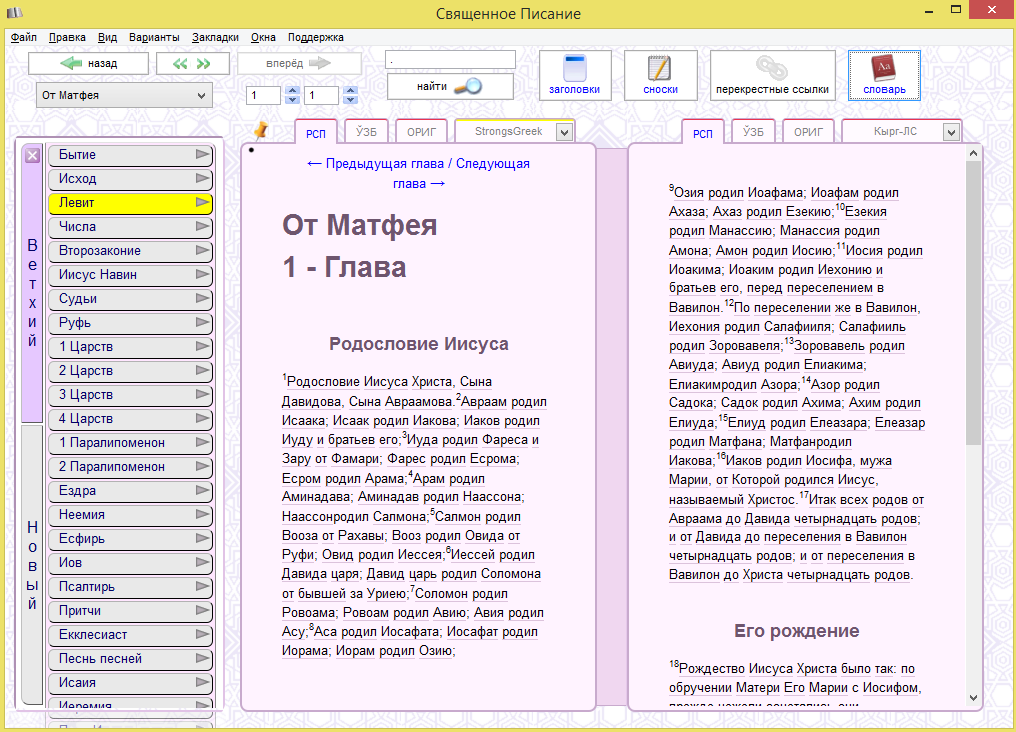Open the Окна menu
1016x732 pixels.
(263, 38)
